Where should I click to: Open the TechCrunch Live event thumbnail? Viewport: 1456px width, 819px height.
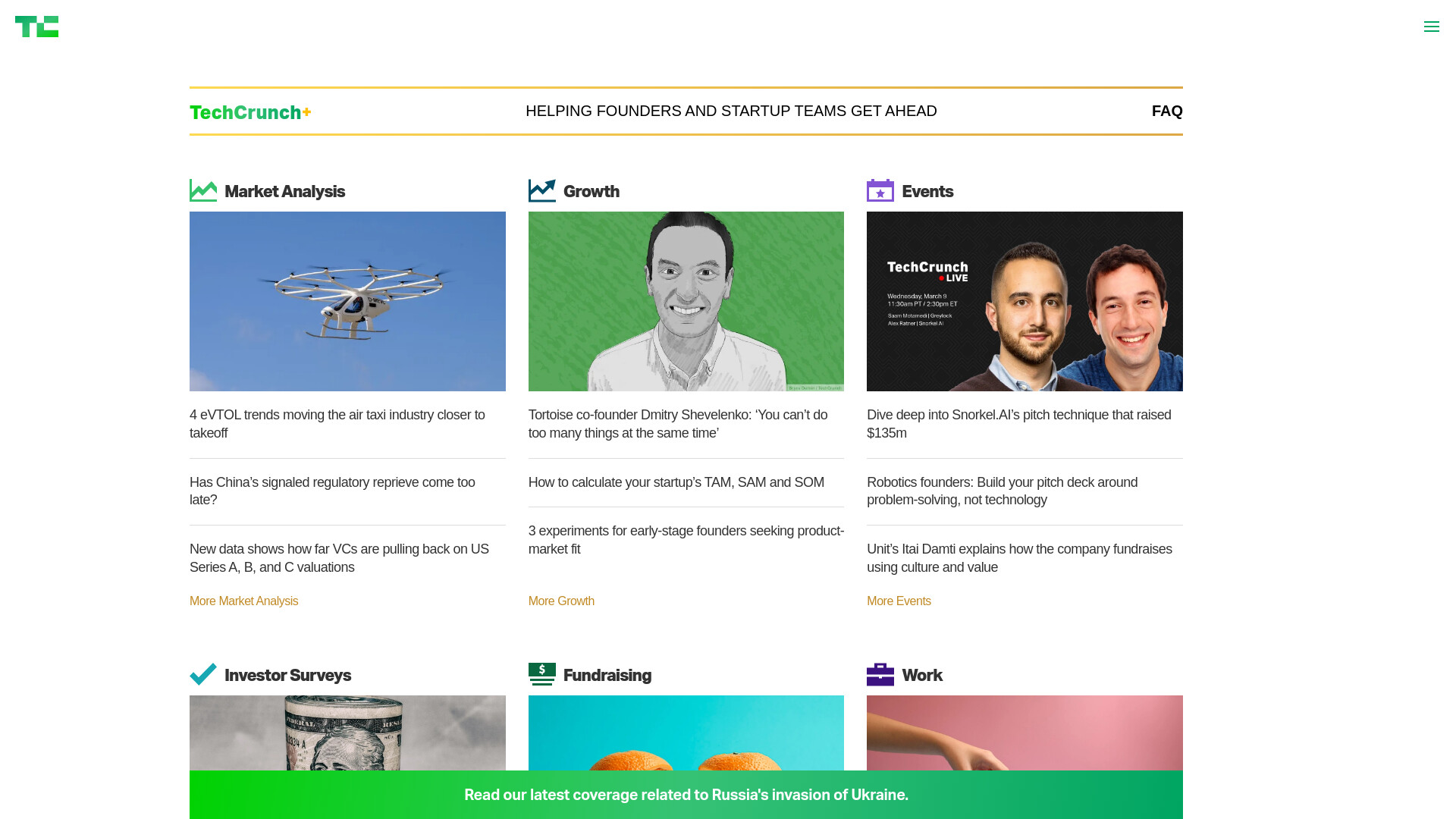(1025, 301)
